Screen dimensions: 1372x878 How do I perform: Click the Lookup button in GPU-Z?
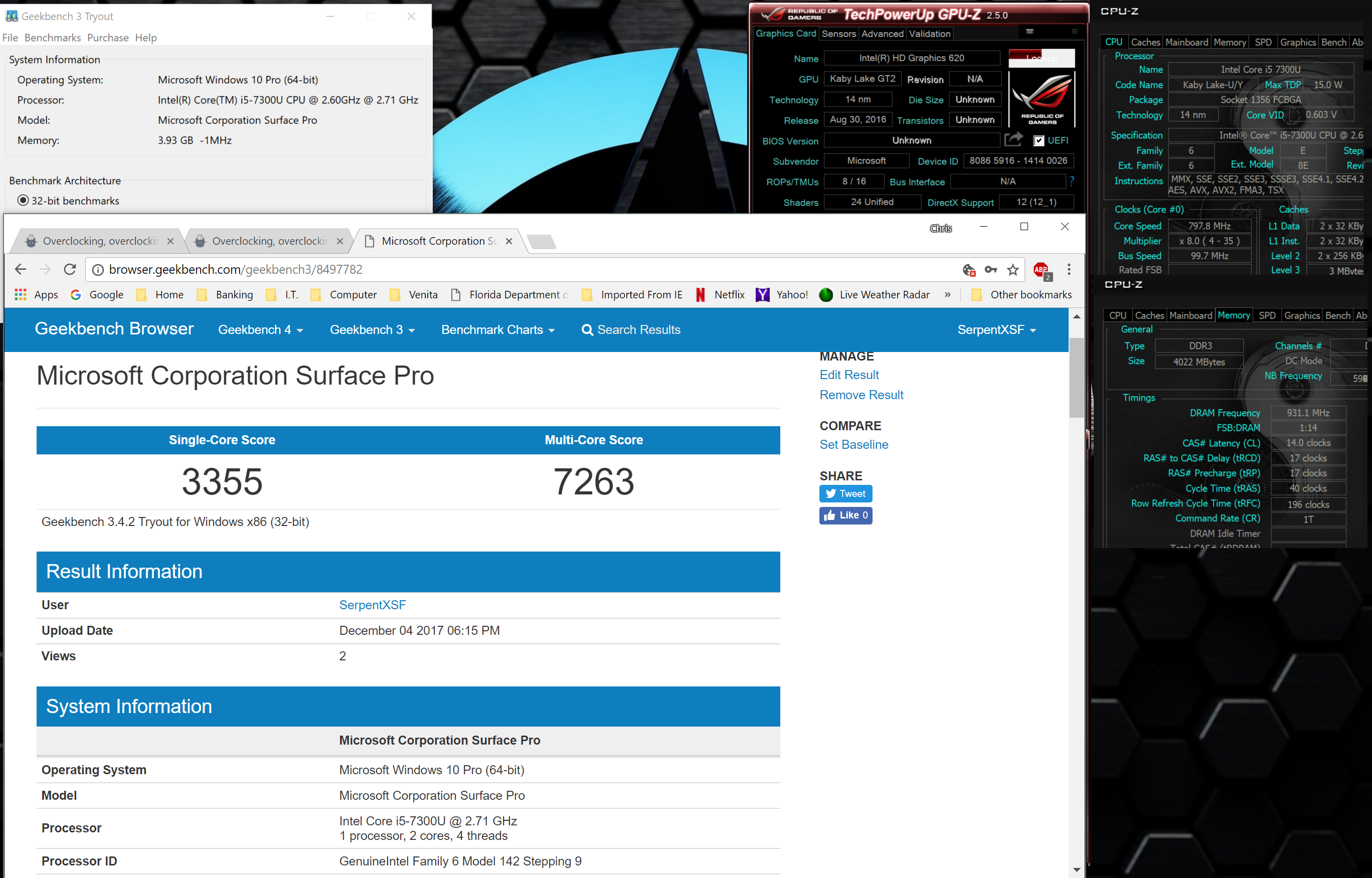(1042, 58)
